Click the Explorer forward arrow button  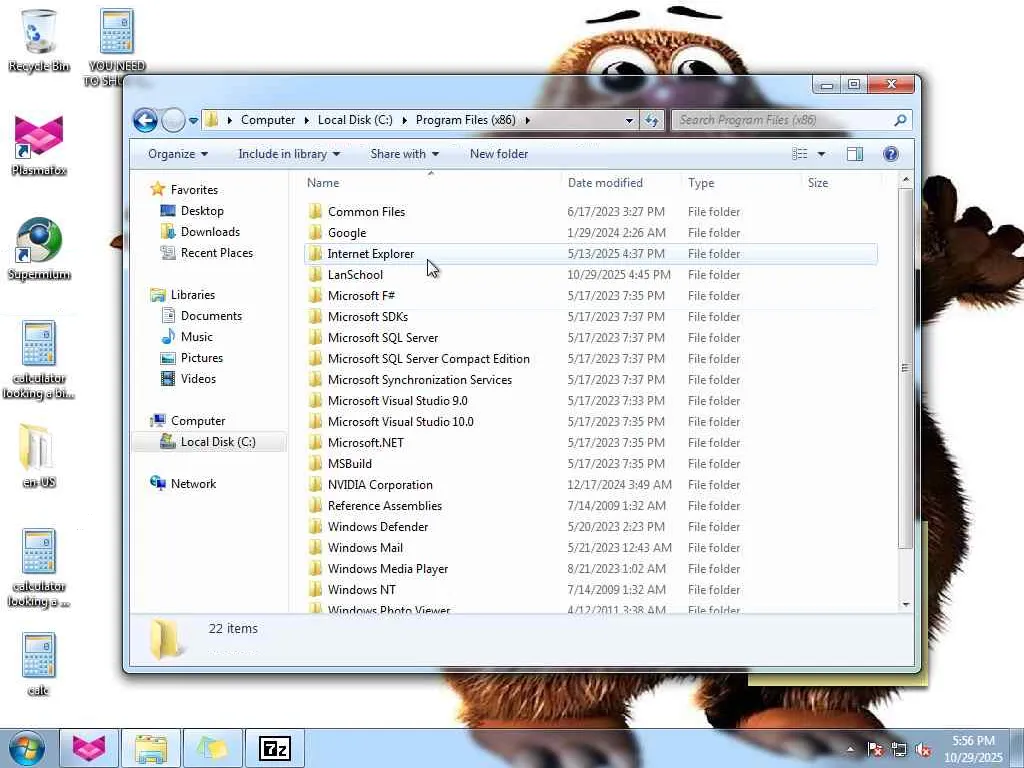173,120
